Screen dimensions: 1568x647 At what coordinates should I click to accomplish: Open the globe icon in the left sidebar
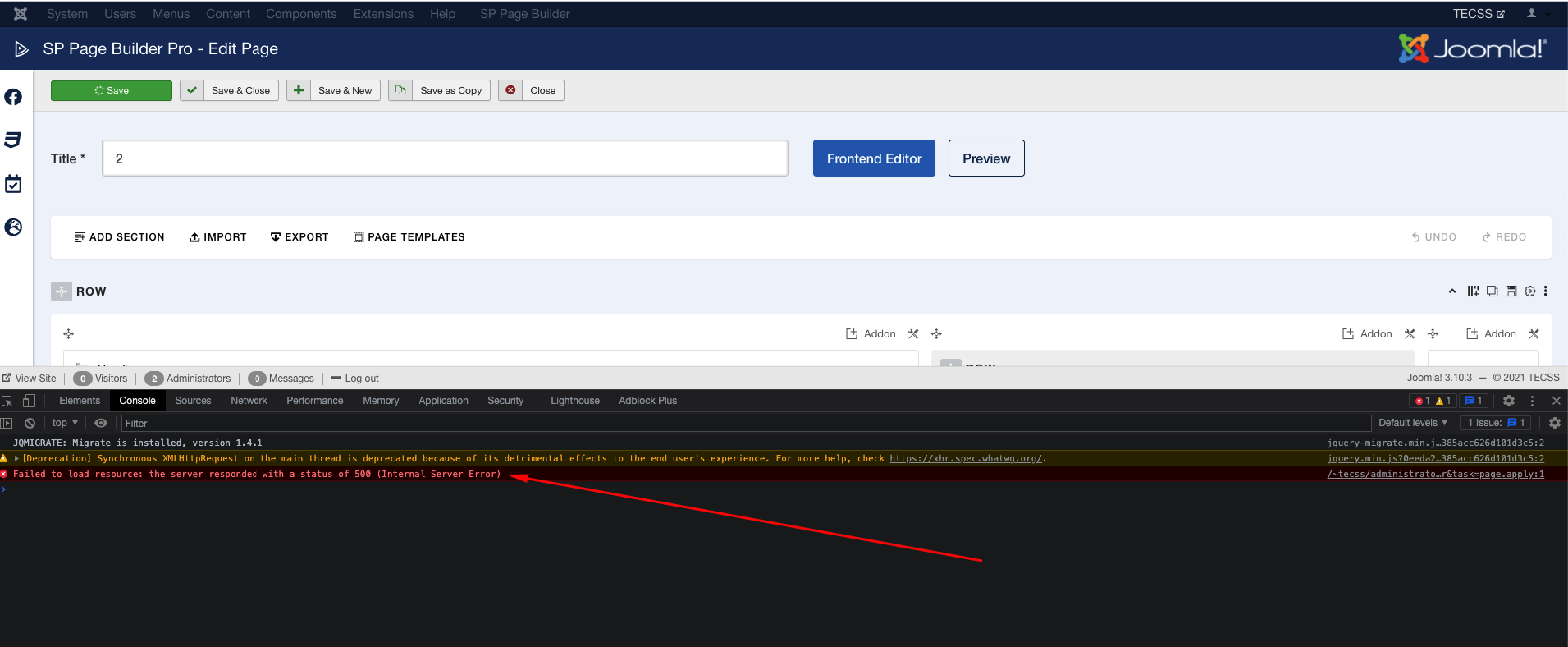tap(13, 227)
